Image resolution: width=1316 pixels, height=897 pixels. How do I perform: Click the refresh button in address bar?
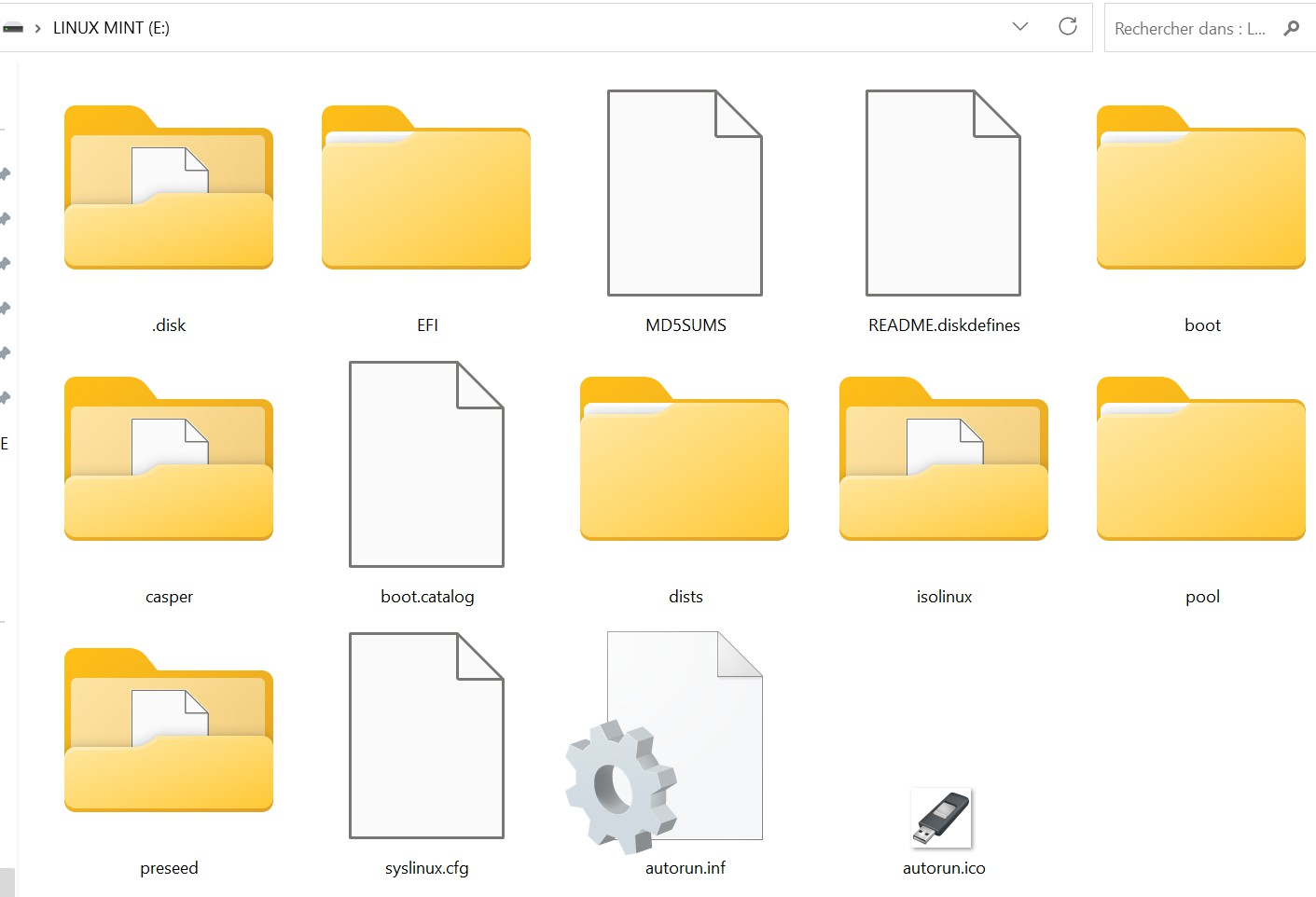[x=1068, y=26]
